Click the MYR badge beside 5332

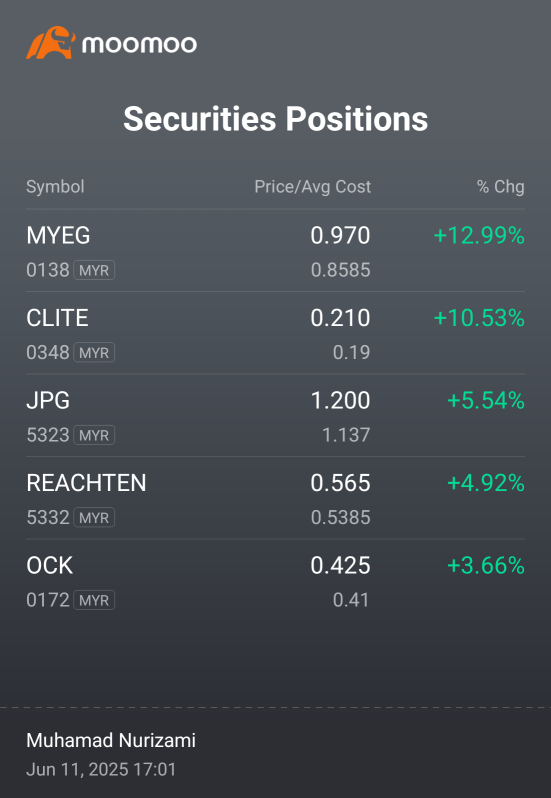point(94,518)
